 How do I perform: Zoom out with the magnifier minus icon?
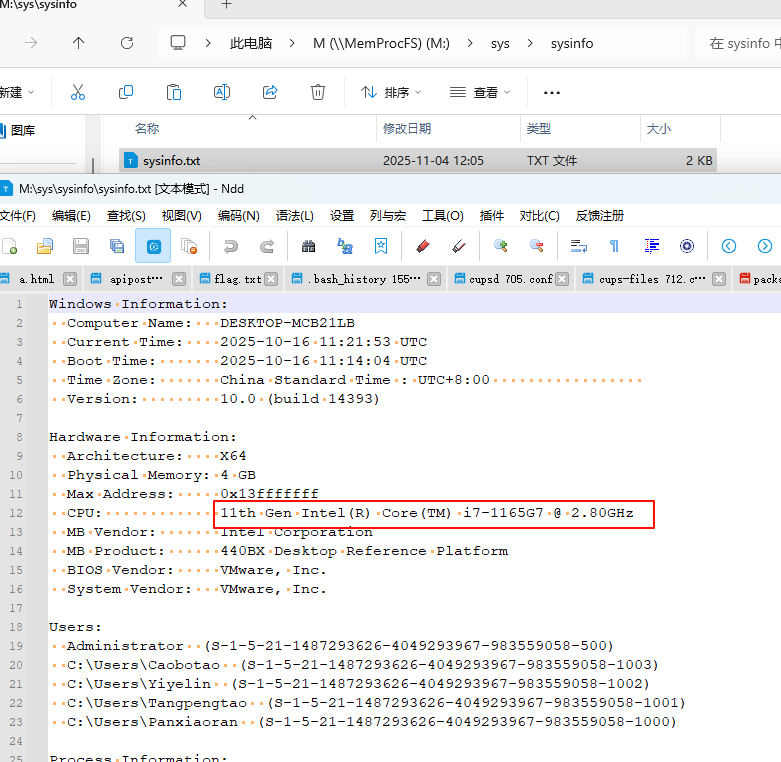click(536, 246)
